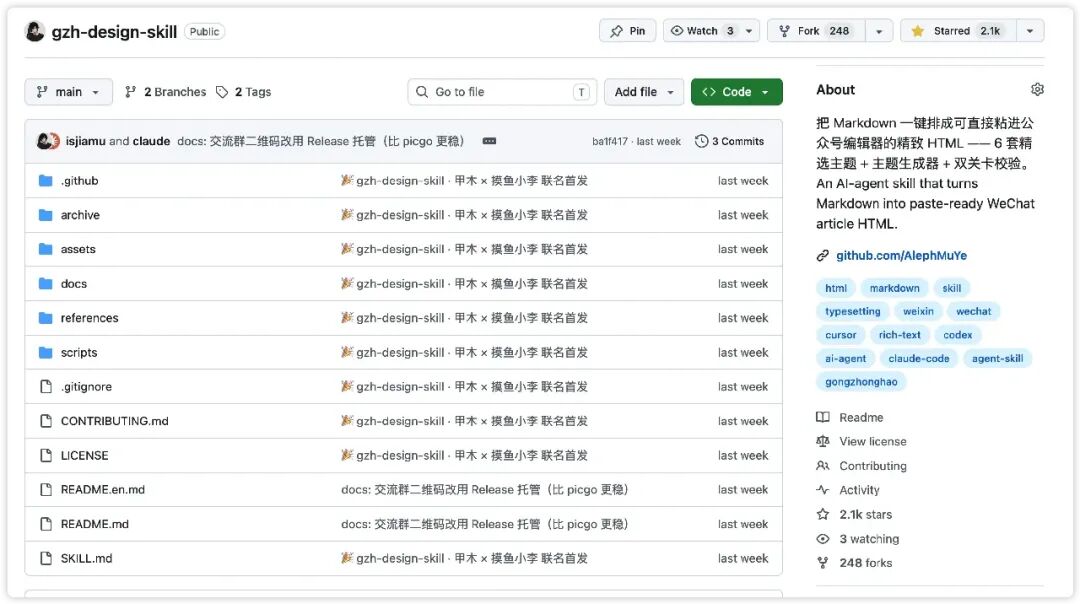Viewport: 1080px width, 604px height.
Task: Open the SKILL.md file
Action: [x=86, y=559]
